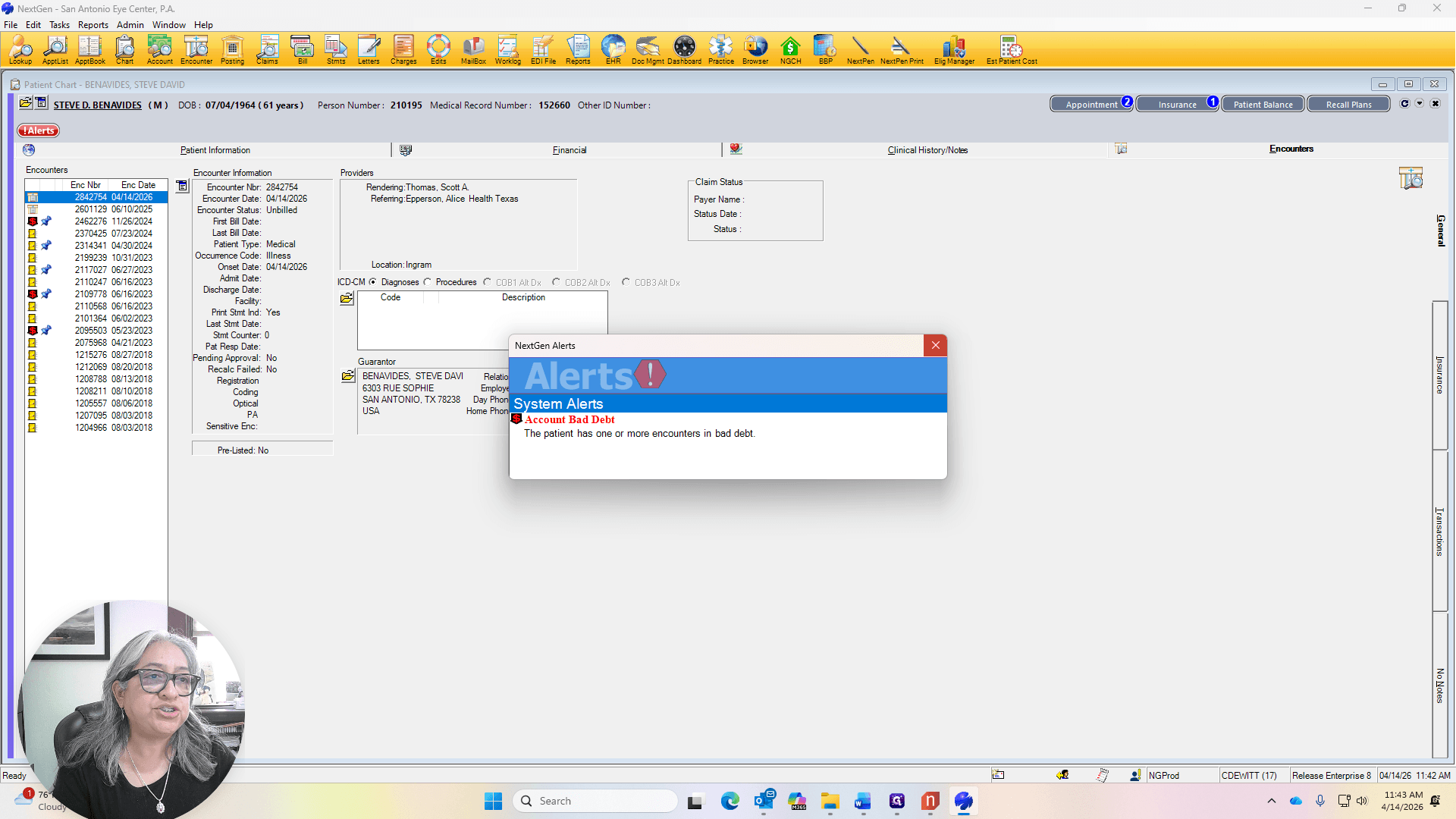The height and width of the screenshot is (819, 1456).
Task: Open the ApptBook toolbar icon
Action: point(89,50)
